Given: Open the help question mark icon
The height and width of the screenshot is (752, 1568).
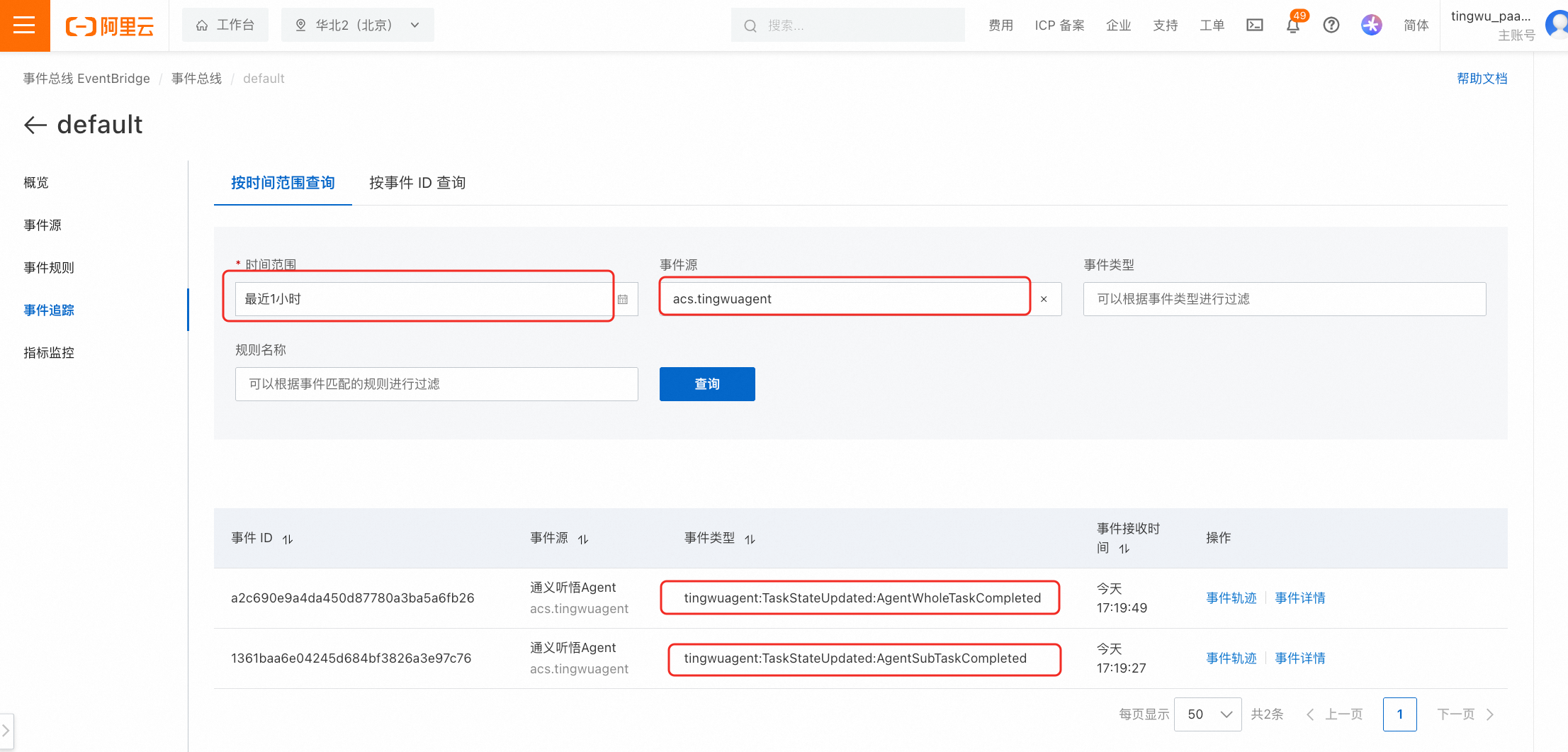Looking at the screenshot, I should pos(1331,26).
